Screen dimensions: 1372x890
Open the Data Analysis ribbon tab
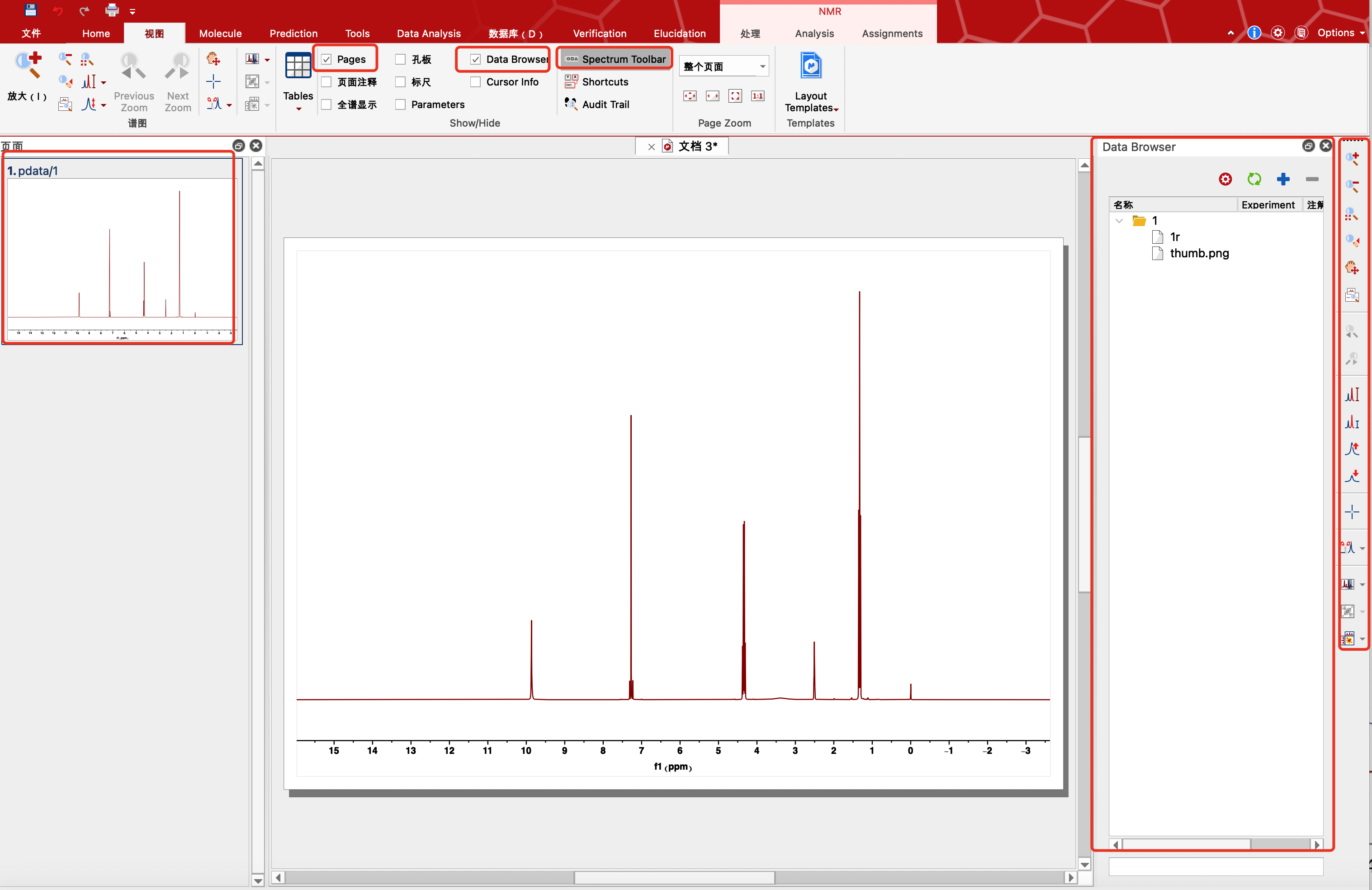pyautogui.click(x=428, y=33)
